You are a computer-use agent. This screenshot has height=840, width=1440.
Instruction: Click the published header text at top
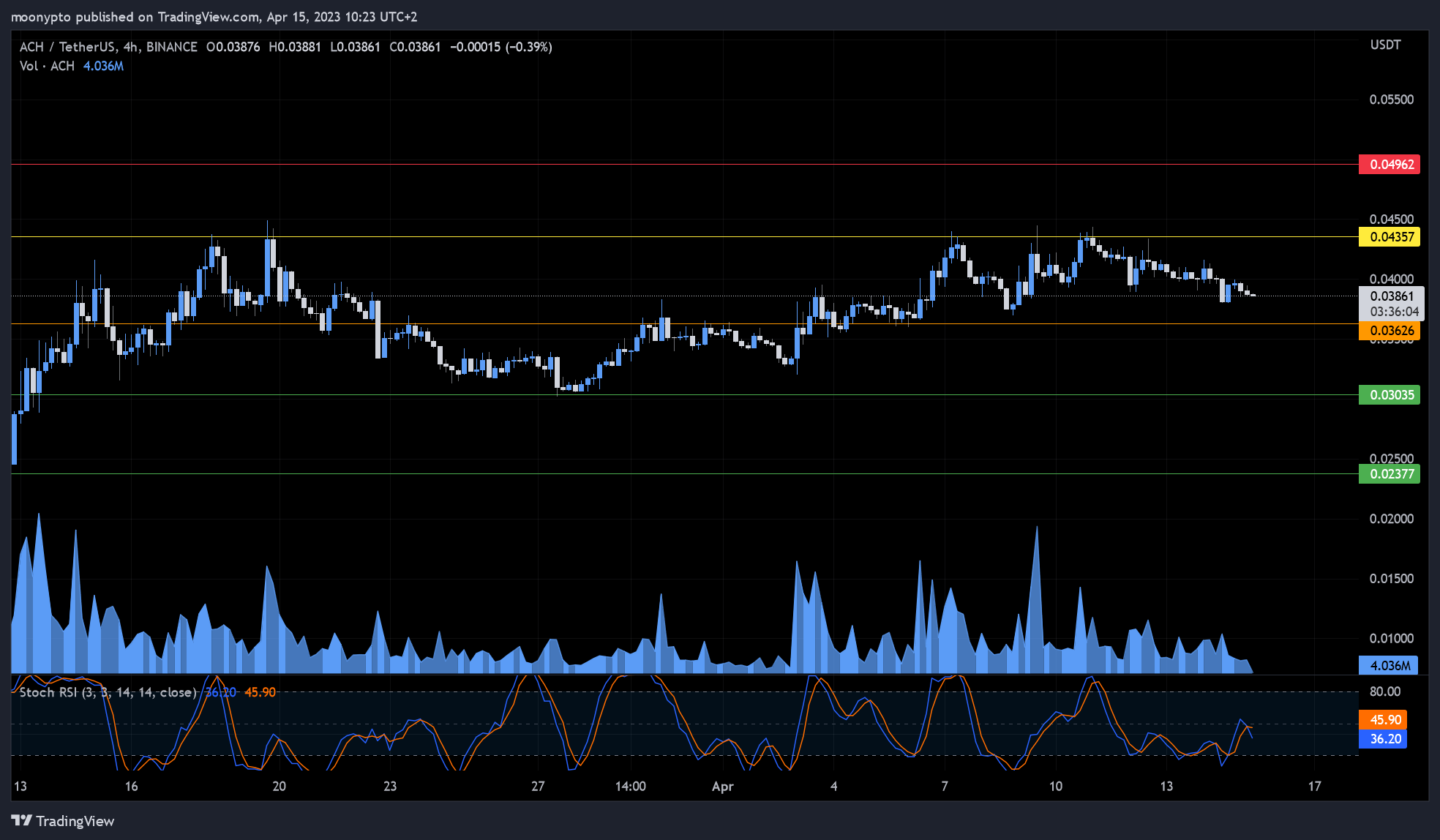[214, 17]
